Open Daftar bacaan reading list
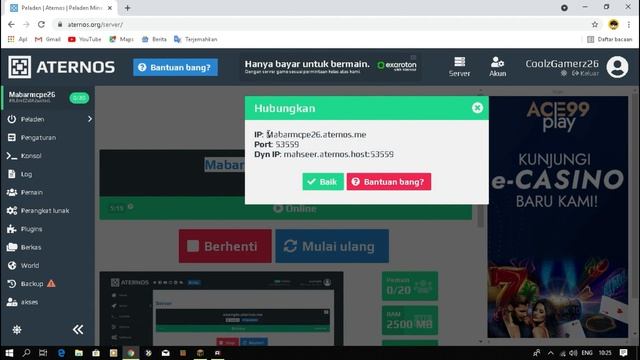 (610, 39)
